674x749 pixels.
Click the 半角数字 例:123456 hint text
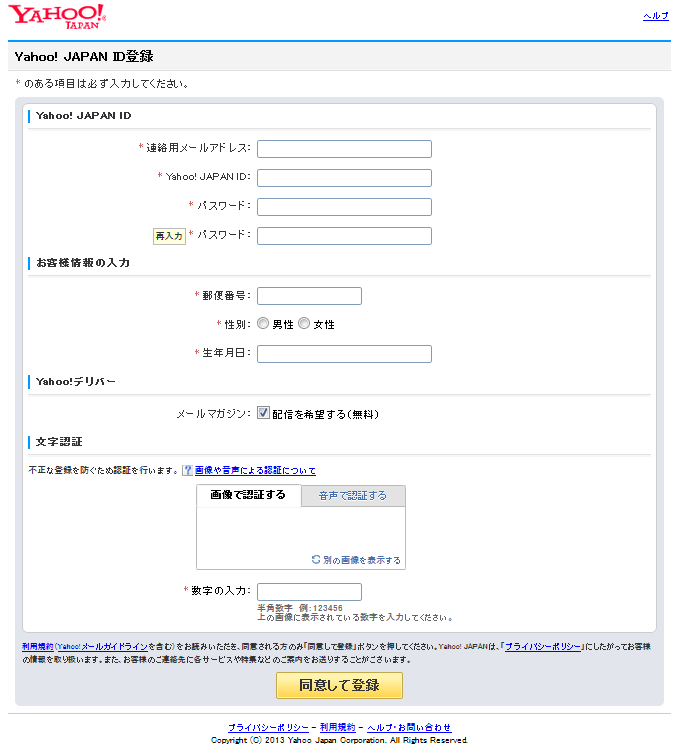(x=300, y=608)
